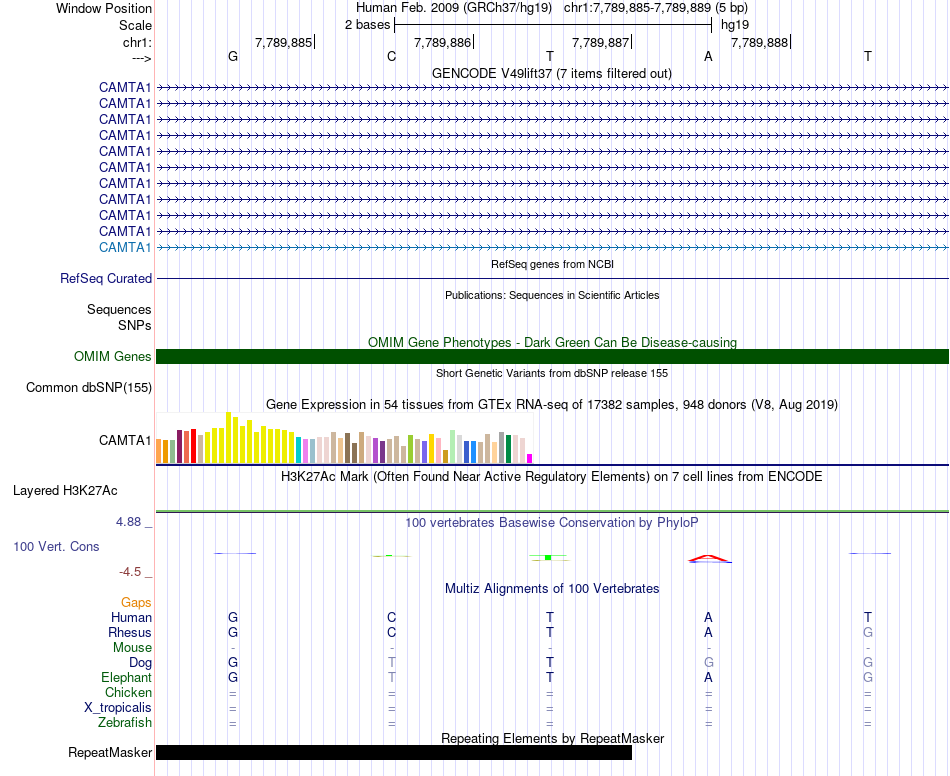Click position marker 7,789,888 on the ruler
The height and width of the screenshot is (776, 950).
point(760,42)
